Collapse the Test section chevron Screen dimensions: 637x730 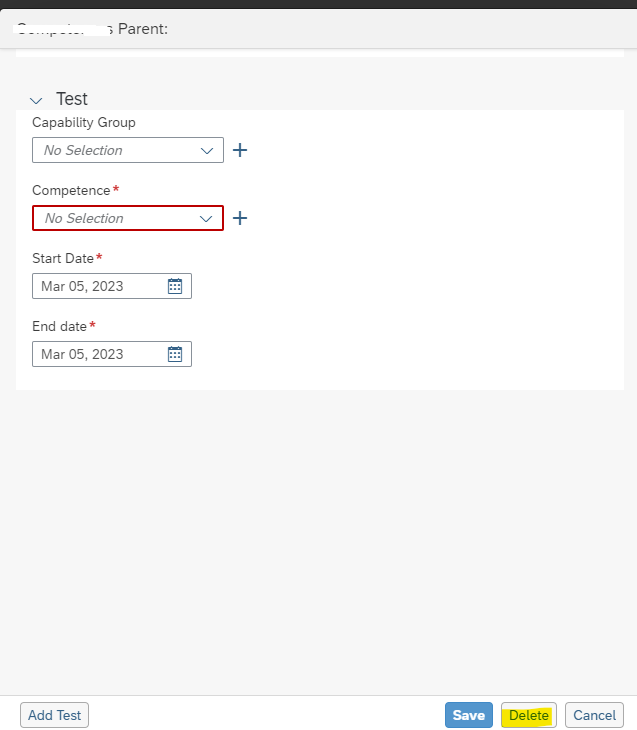coord(36,100)
